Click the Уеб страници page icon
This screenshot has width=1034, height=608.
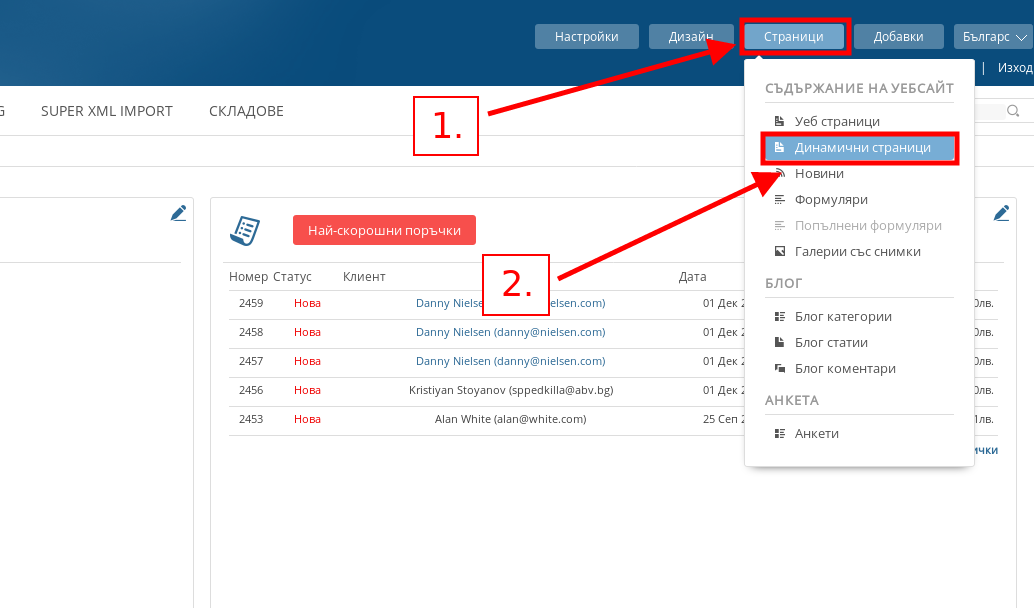(x=780, y=121)
